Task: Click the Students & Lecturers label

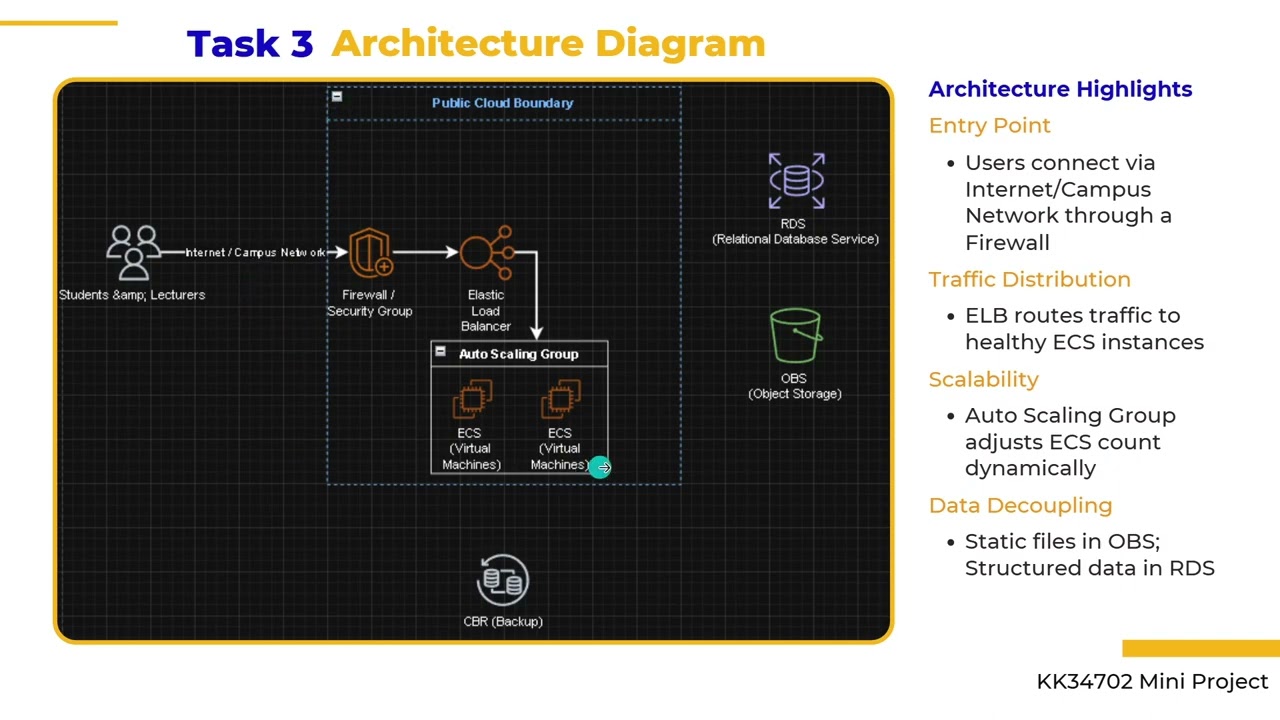Action: tap(132, 295)
